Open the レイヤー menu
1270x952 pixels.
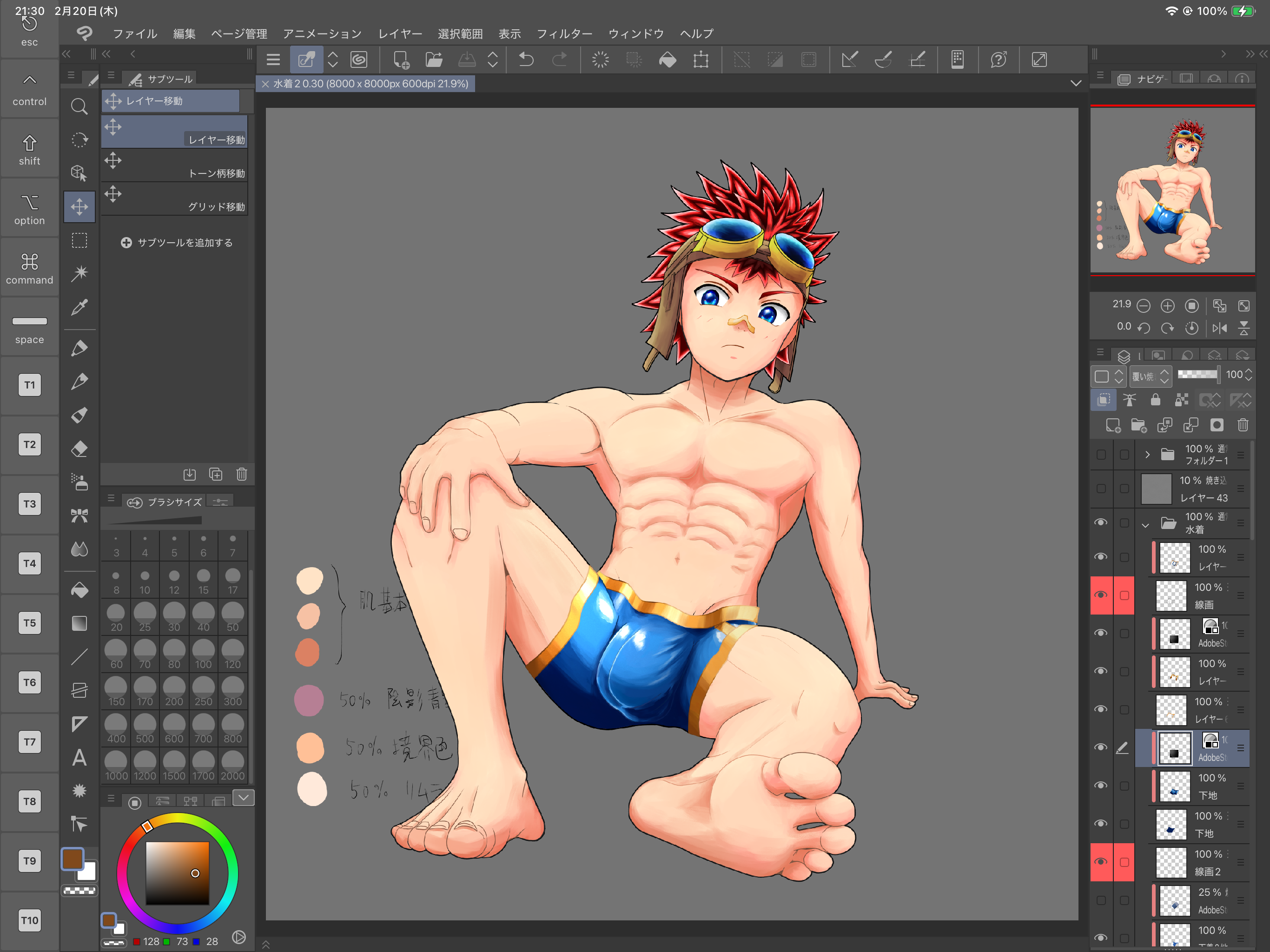(x=400, y=34)
